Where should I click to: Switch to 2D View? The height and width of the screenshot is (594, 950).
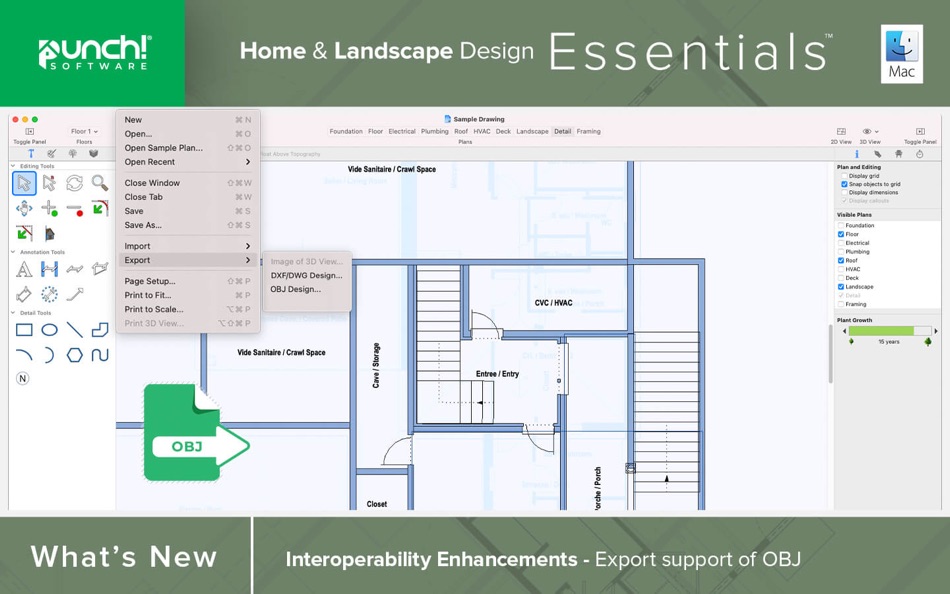pyautogui.click(x=841, y=132)
